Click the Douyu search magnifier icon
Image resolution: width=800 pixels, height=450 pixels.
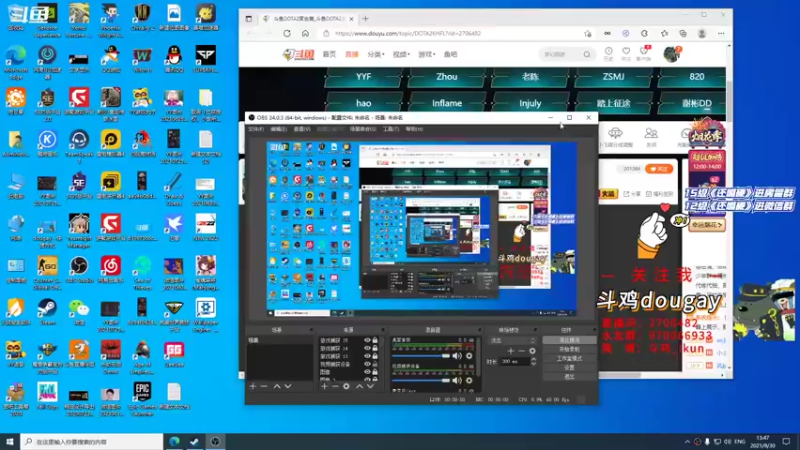click(587, 54)
